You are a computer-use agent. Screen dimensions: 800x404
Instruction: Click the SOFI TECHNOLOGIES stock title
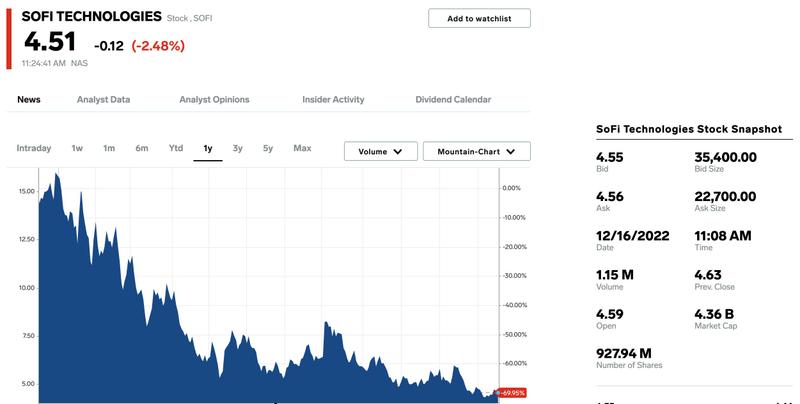[91, 16]
